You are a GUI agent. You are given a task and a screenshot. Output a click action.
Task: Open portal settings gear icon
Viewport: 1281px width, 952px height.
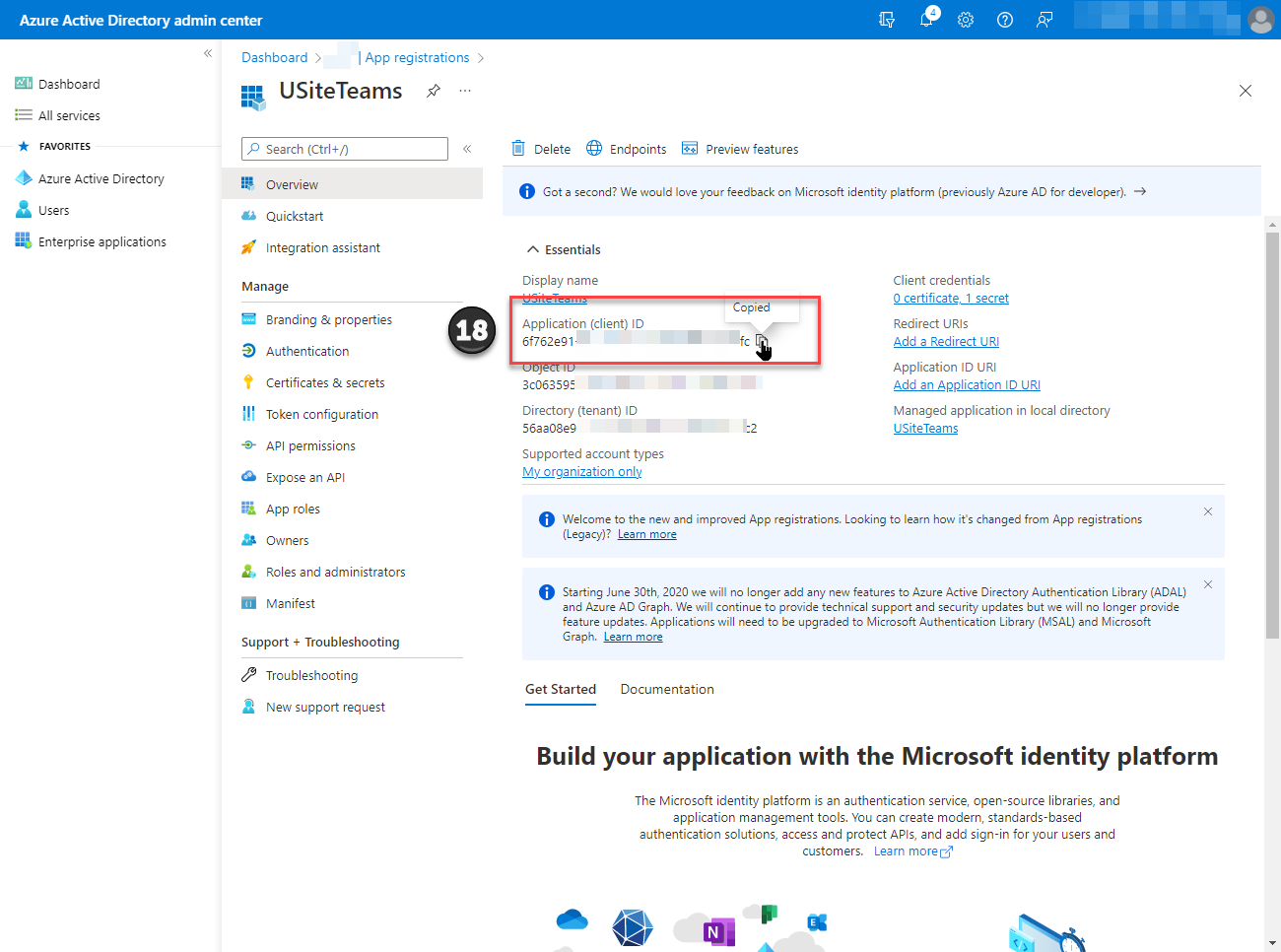tap(966, 20)
